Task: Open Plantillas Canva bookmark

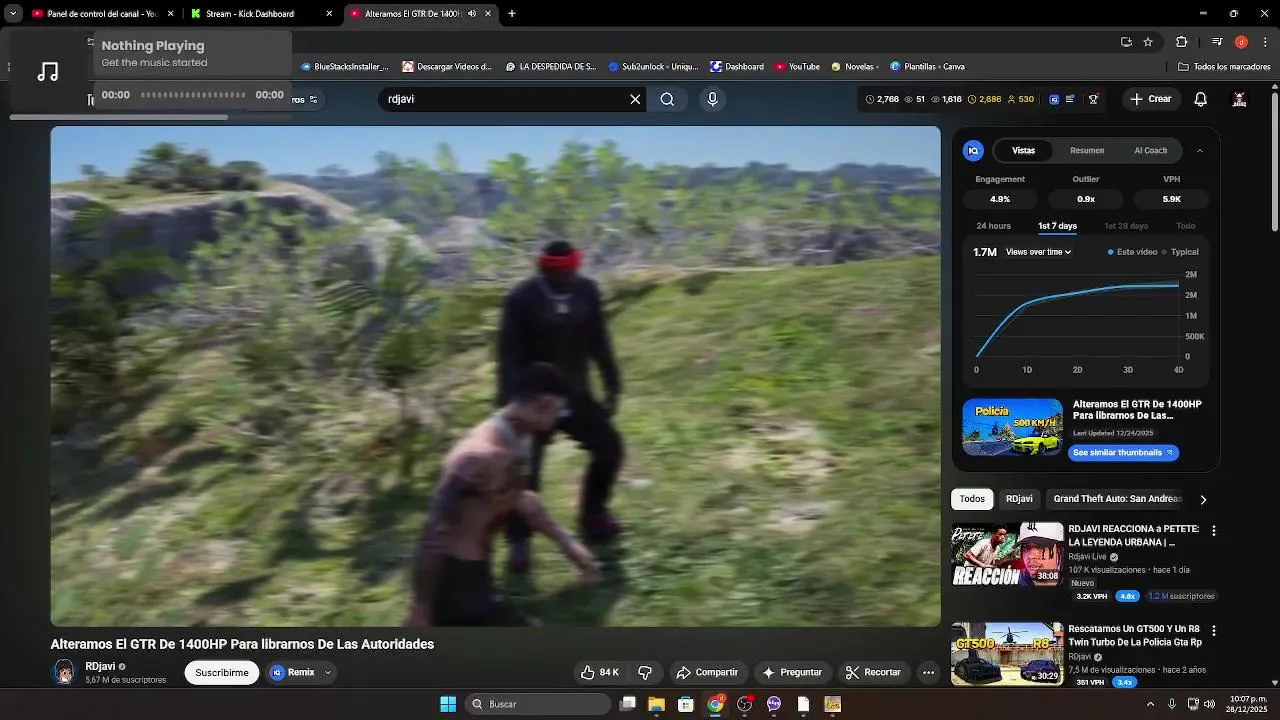Action: click(x=927, y=66)
